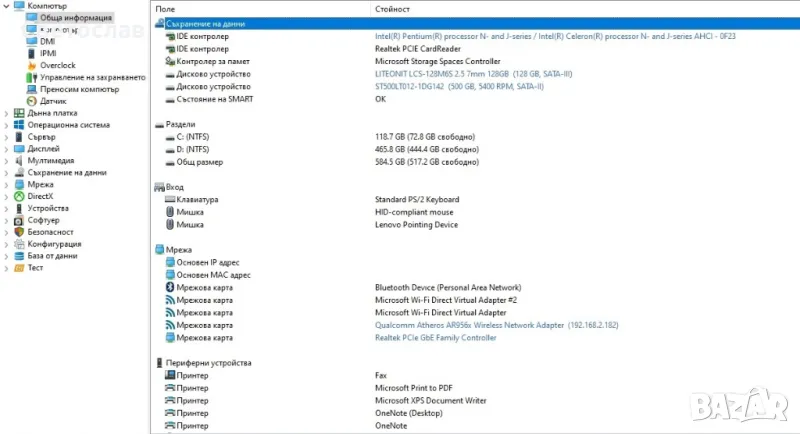
Task: Select the DMI tree item
Action: click(x=47, y=41)
